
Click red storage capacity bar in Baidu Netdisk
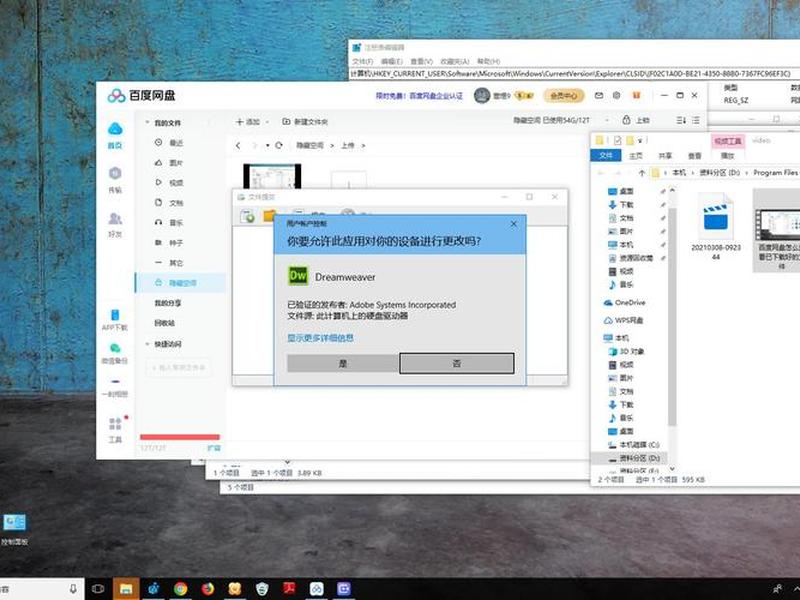[180, 437]
